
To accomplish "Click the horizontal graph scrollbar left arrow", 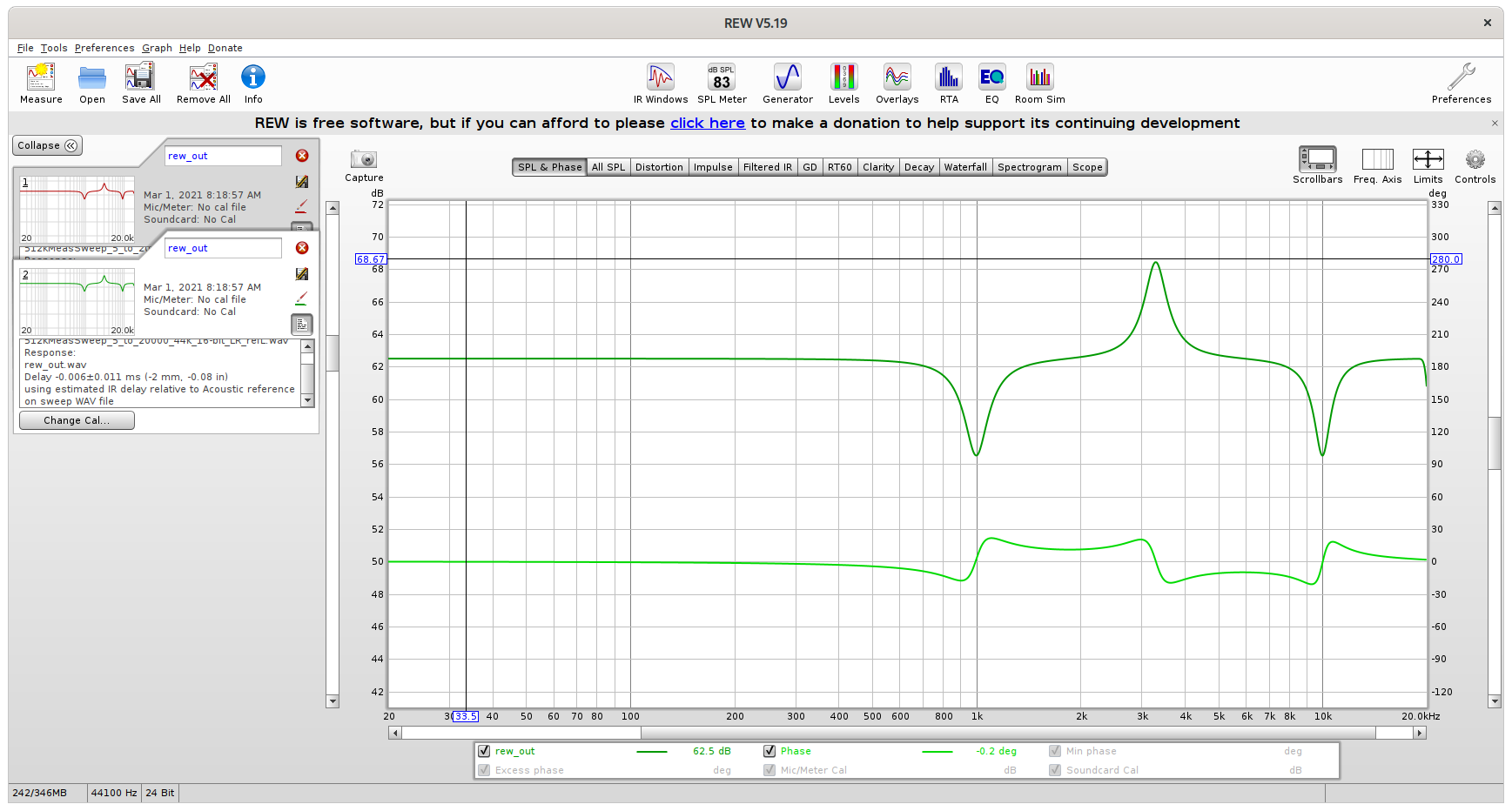I will point(395,733).
